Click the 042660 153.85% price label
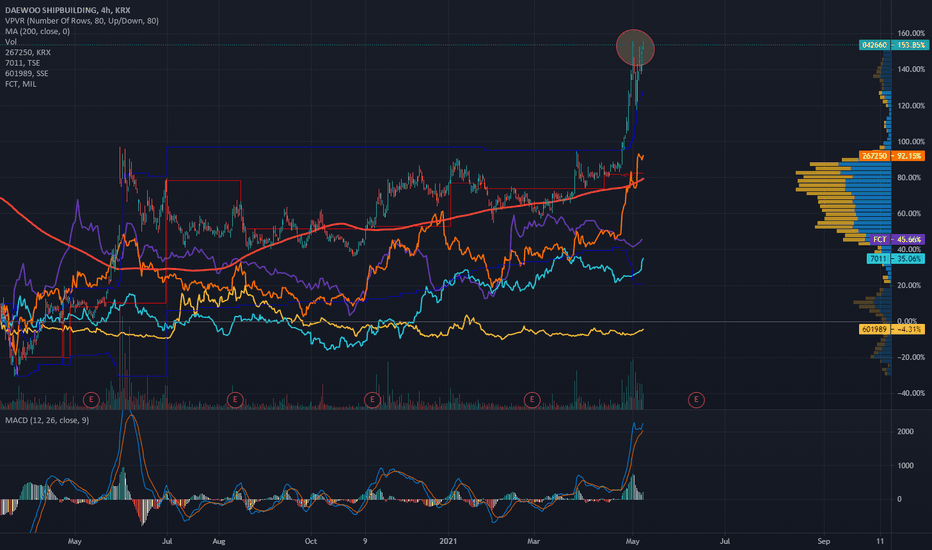The width and height of the screenshot is (932, 550). [893, 45]
